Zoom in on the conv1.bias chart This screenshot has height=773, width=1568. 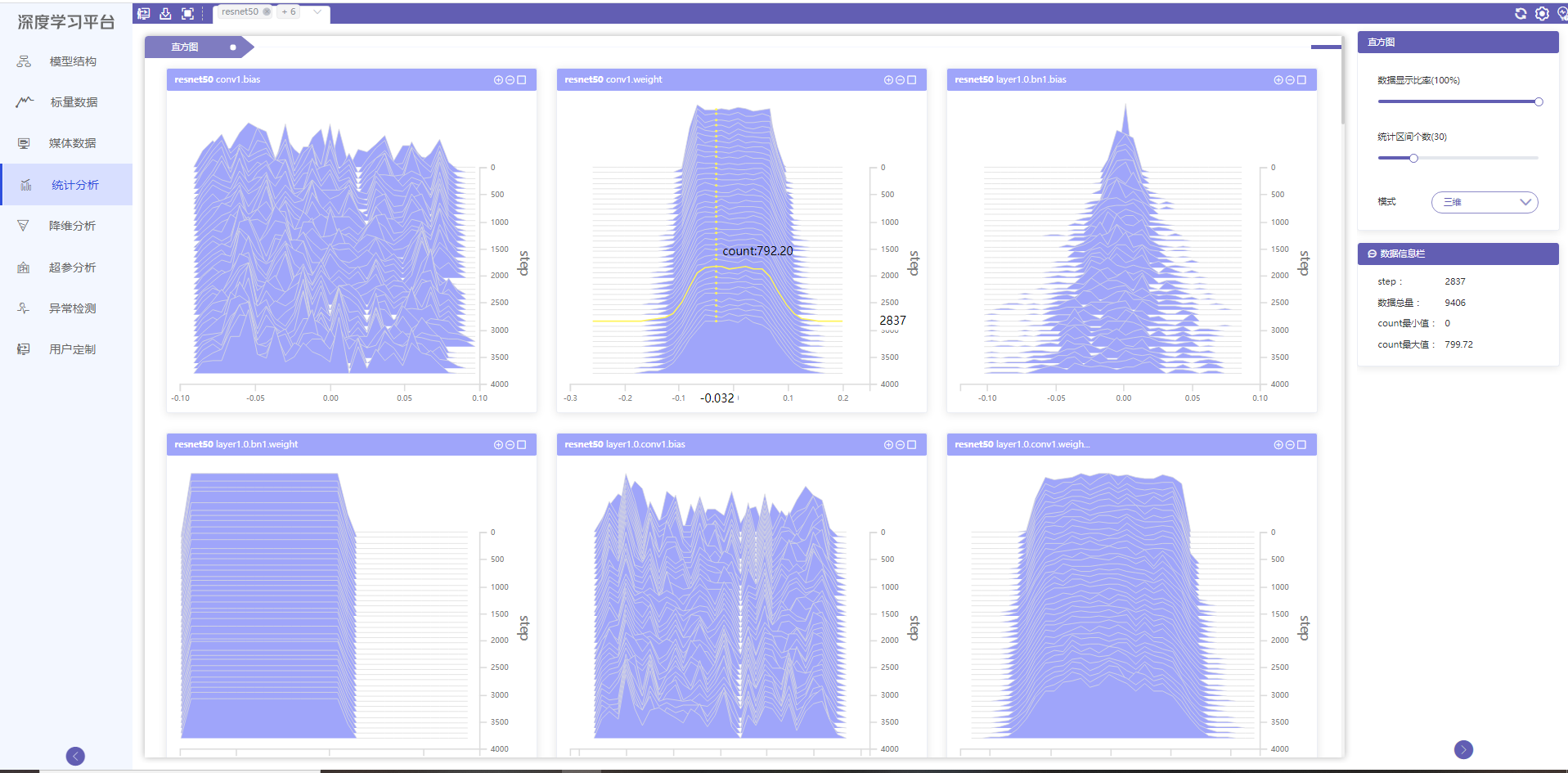(x=498, y=80)
